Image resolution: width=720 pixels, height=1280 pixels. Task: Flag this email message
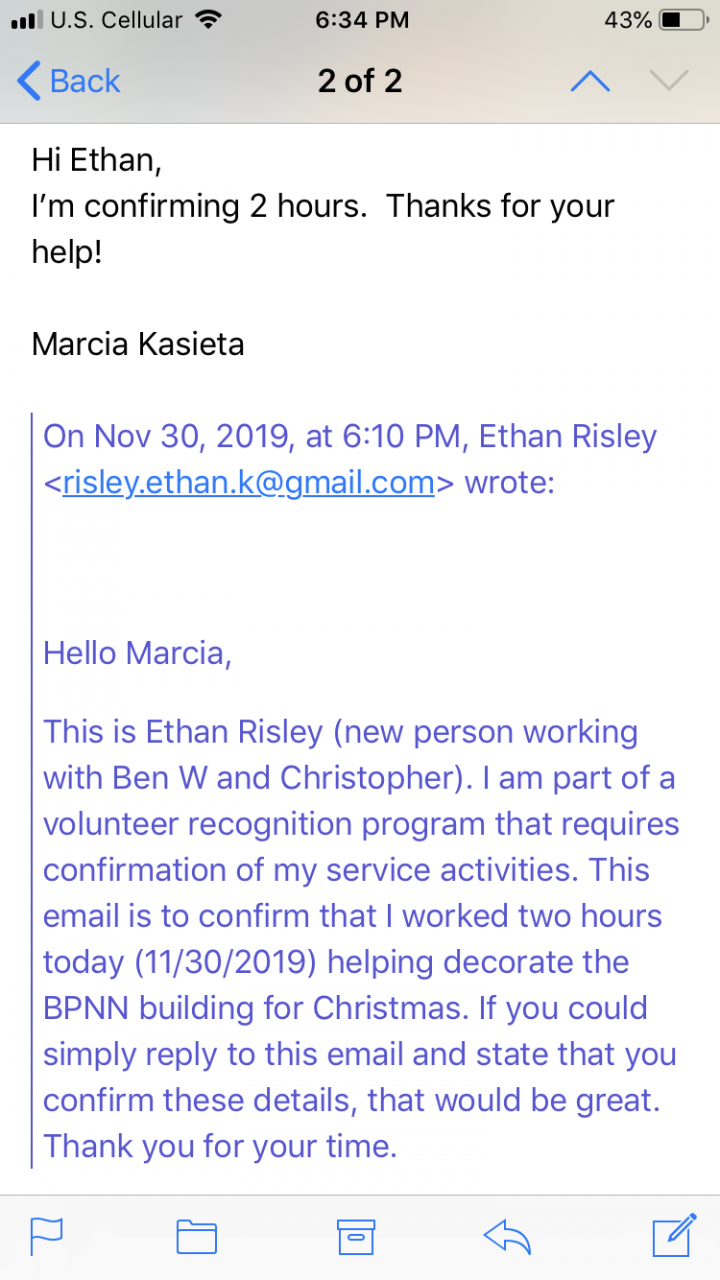click(x=47, y=1237)
